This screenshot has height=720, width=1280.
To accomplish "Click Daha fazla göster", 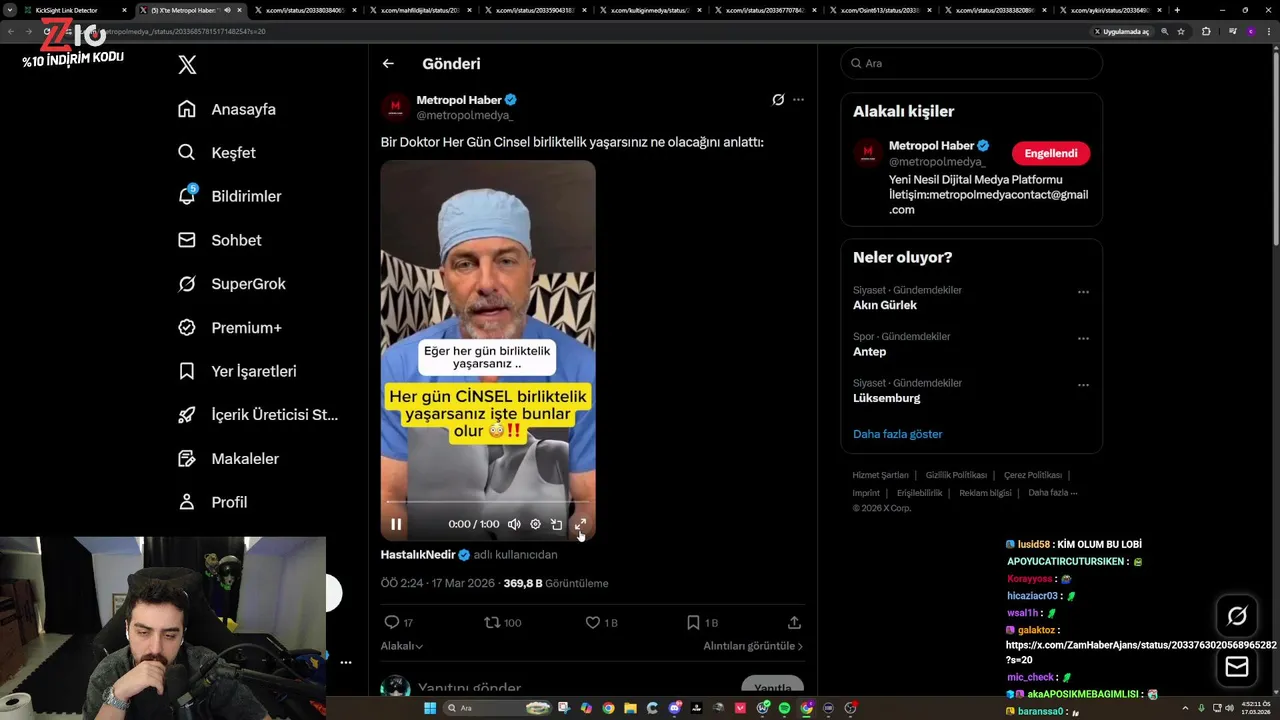I will (x=897, y=434).
